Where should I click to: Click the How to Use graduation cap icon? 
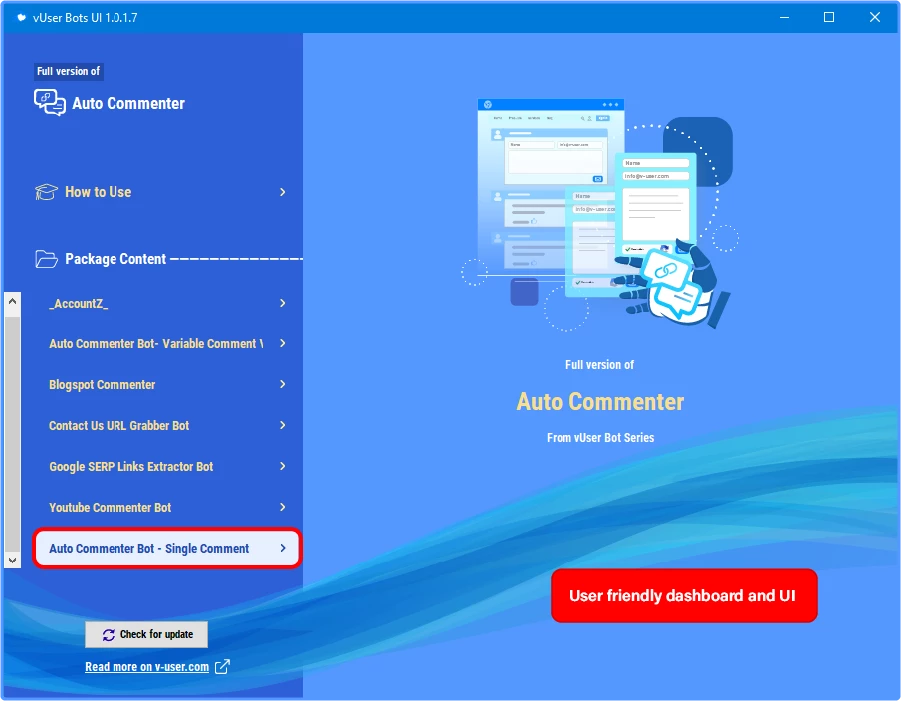point(46,192)
